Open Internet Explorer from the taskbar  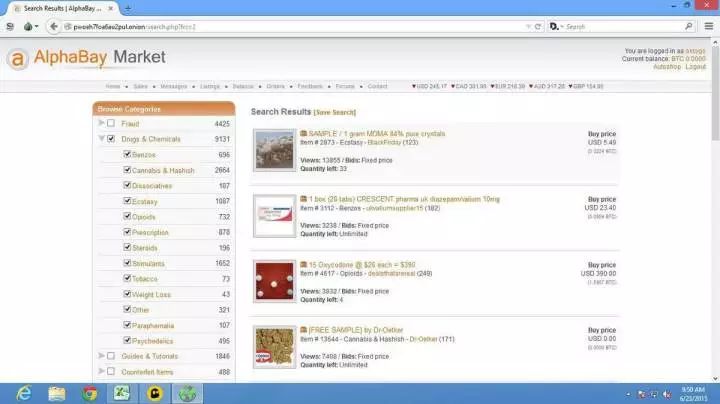(22, 393)
